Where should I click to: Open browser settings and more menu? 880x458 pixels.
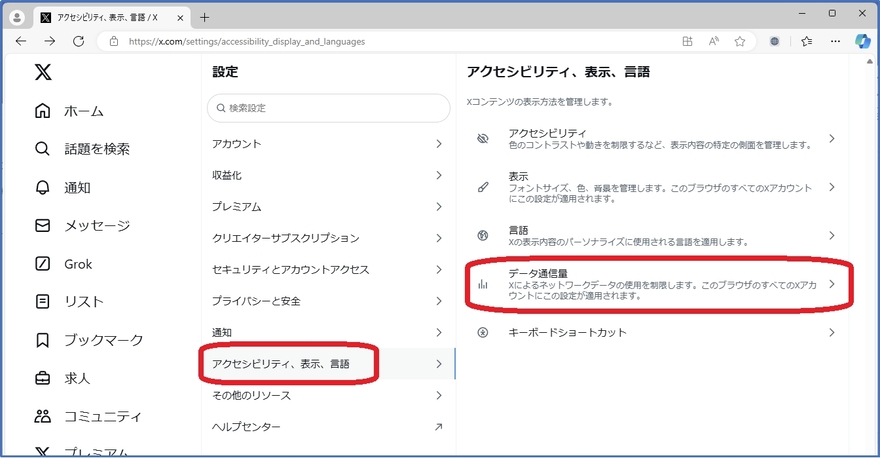click(x=836, y=41)
